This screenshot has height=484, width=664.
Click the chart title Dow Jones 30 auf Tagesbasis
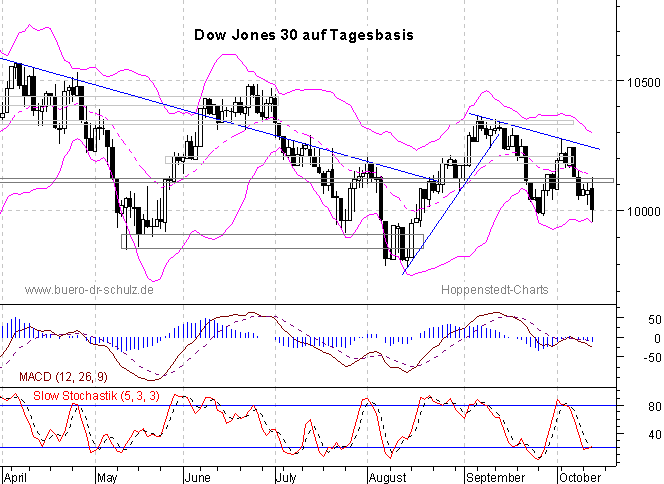pos(303,34)
